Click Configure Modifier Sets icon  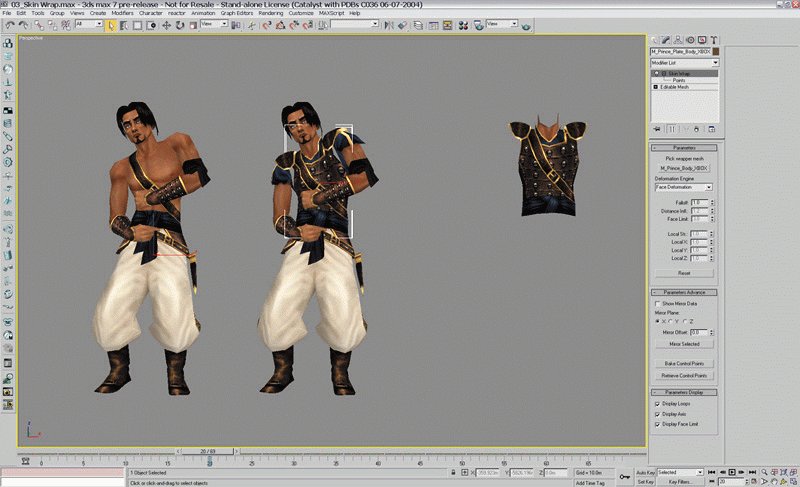point(712,129)
